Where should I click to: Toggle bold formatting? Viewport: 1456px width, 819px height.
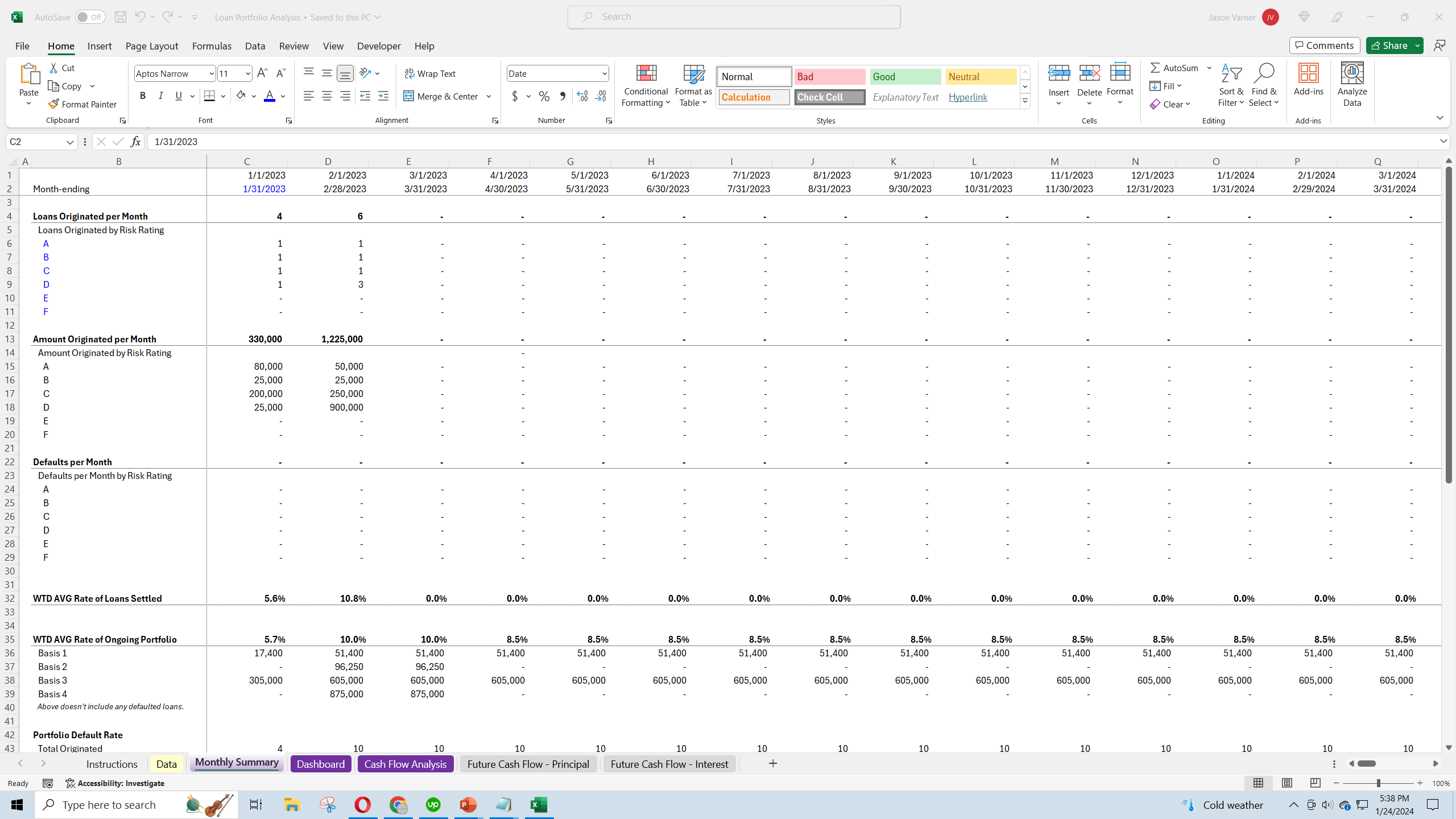pyautogui.click(x=143, y=96)
